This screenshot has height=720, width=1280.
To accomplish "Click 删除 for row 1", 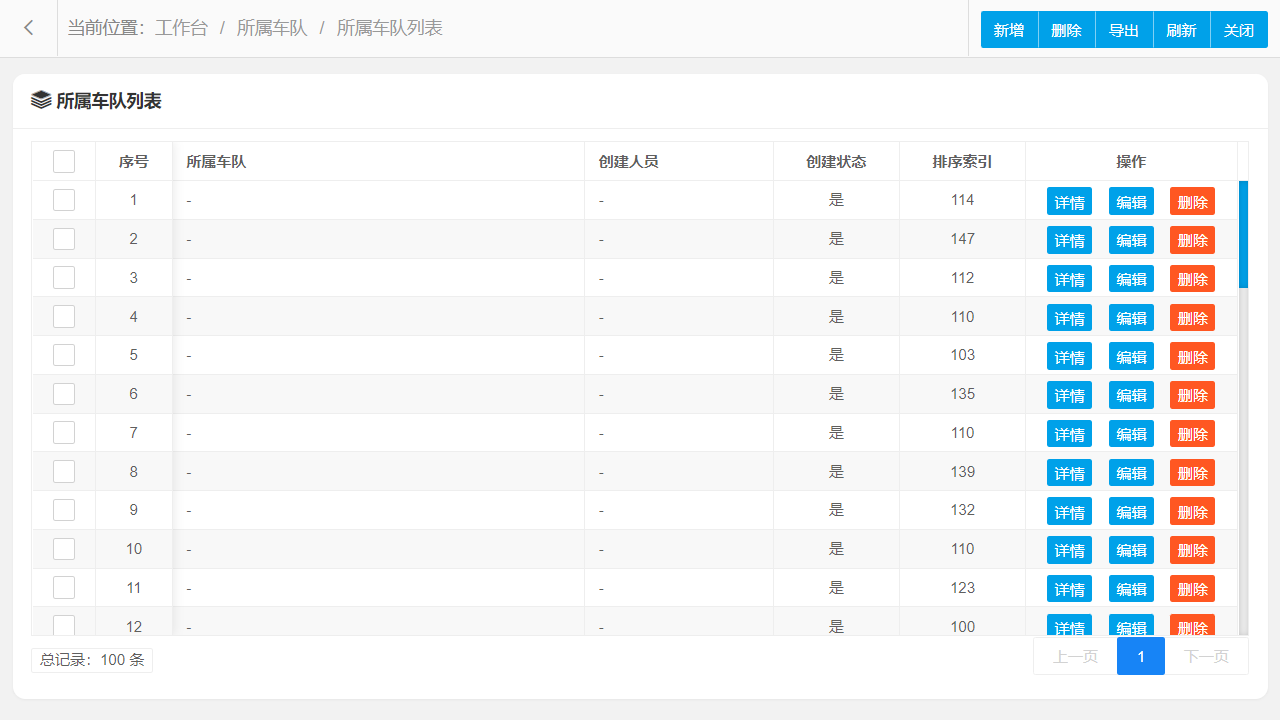I will [1192, 201].
